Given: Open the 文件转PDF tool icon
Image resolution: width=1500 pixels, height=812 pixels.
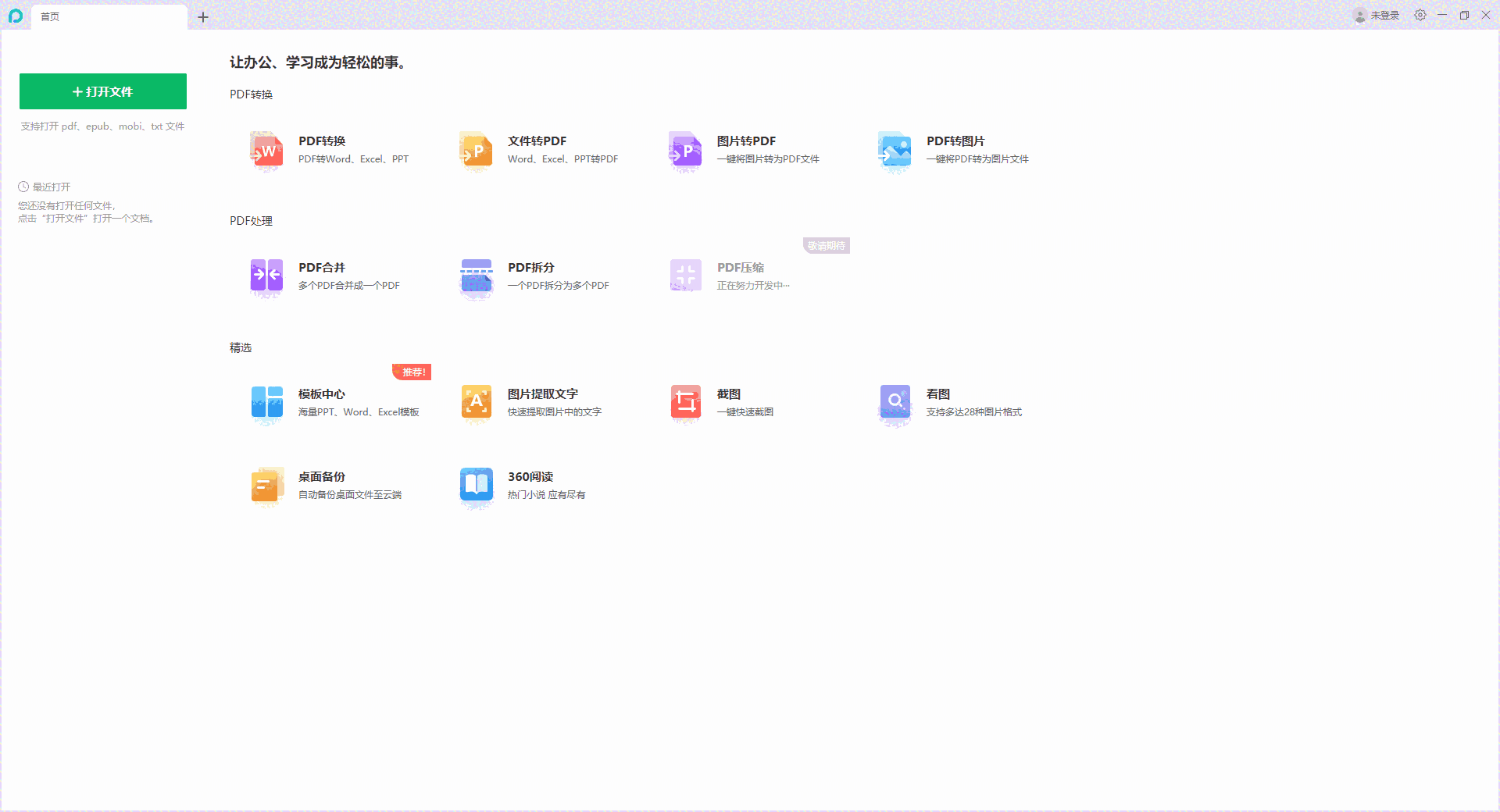Looking at the screenshot, I should (476, 151).
